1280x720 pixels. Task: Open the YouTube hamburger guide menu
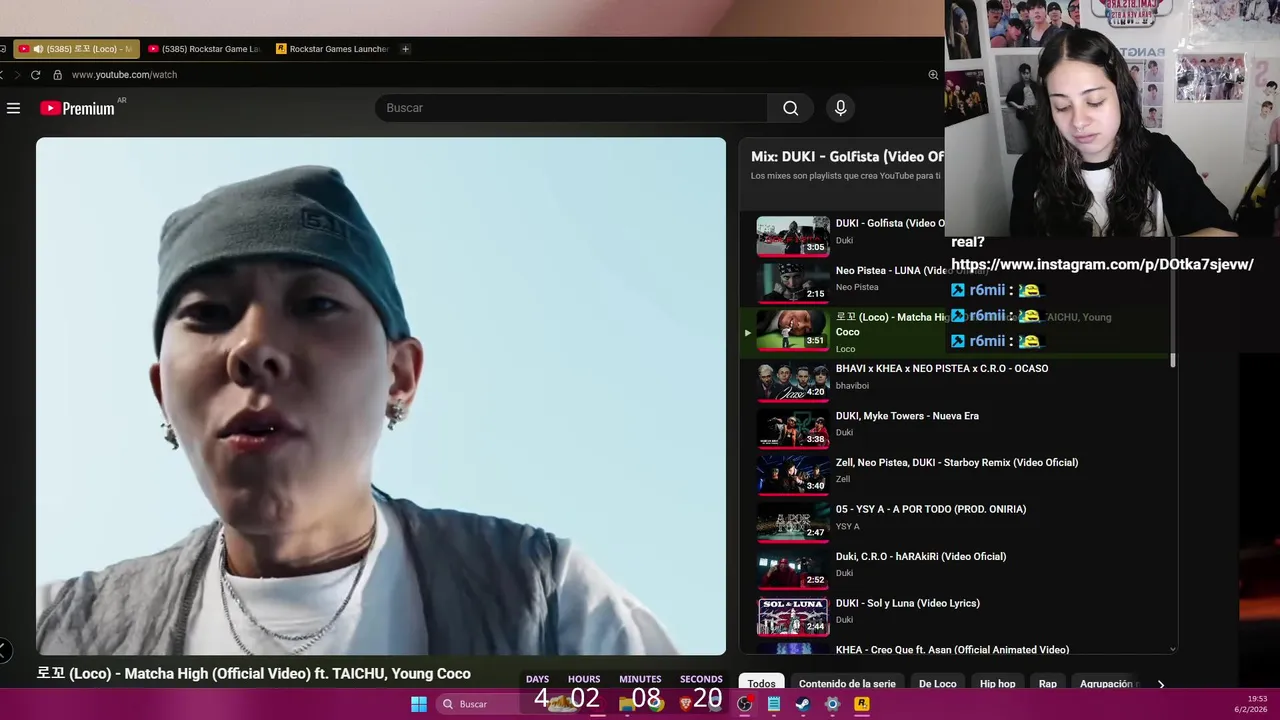coord(13,108)
